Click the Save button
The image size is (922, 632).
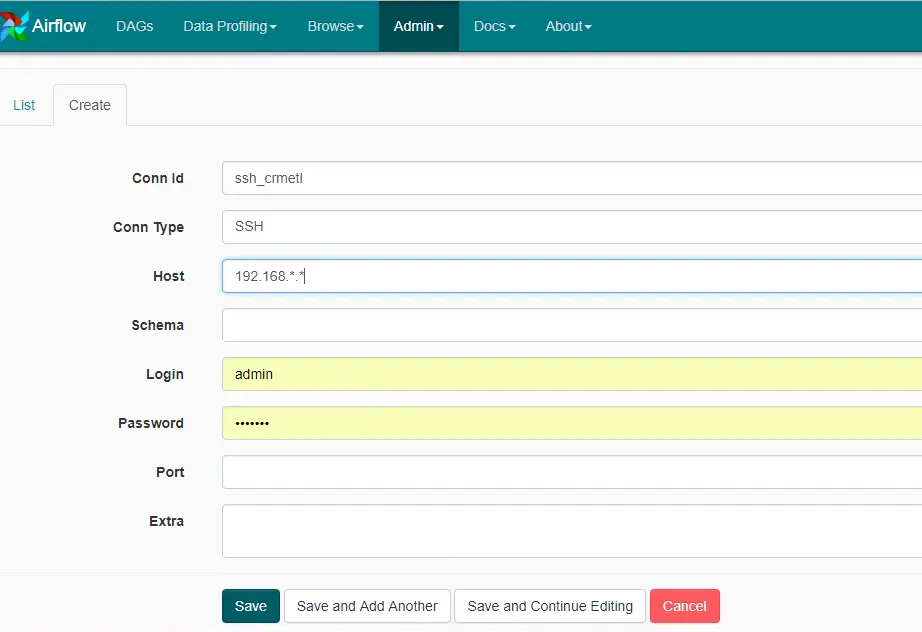pyautogui.click(x=251, y=606)
